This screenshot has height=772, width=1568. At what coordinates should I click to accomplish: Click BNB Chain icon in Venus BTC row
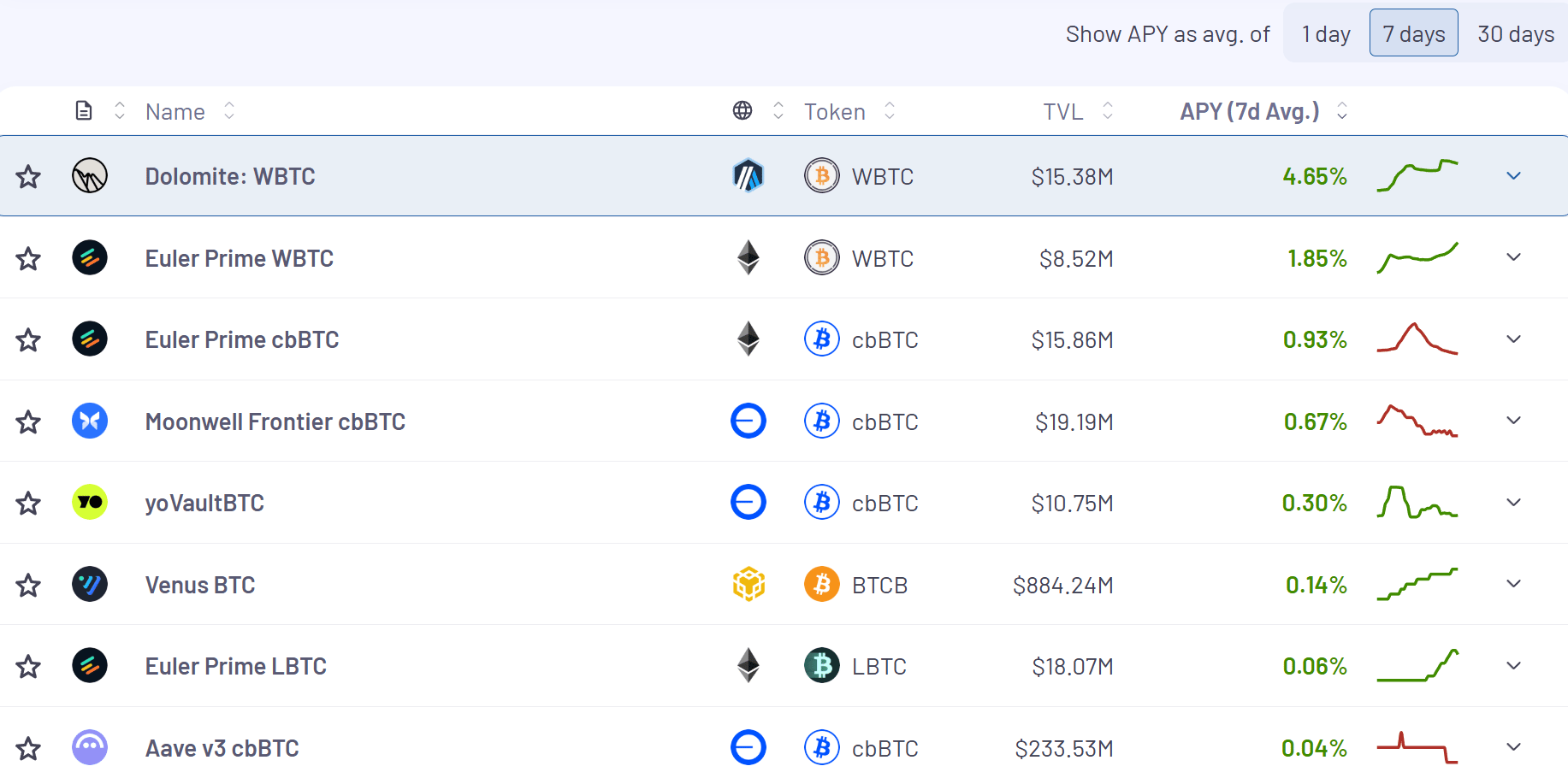pos(748,585)
